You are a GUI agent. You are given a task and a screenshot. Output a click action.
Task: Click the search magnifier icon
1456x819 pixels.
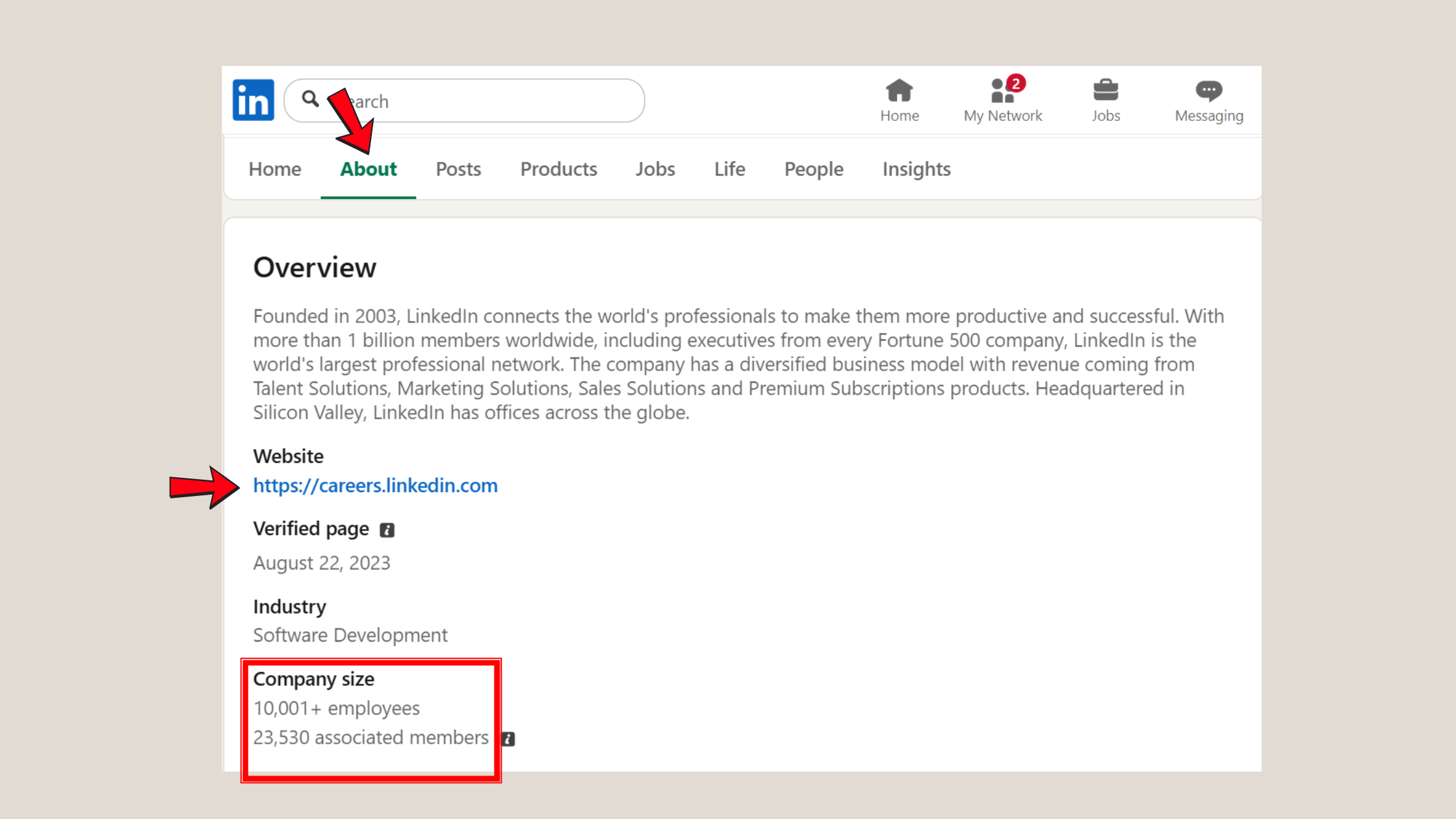click(x=311, y=99)
